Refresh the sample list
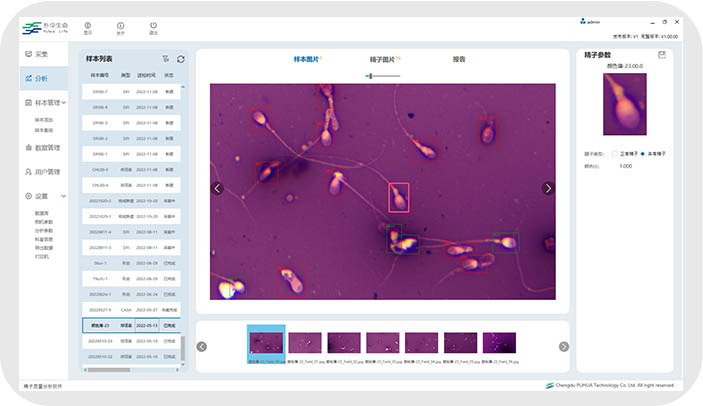703x406 pixels. (181, 59)
